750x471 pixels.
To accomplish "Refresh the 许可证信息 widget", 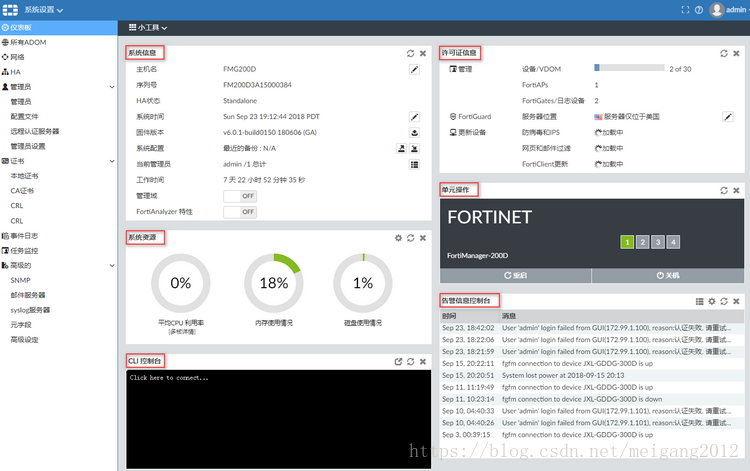I will (x=724, y=54).
